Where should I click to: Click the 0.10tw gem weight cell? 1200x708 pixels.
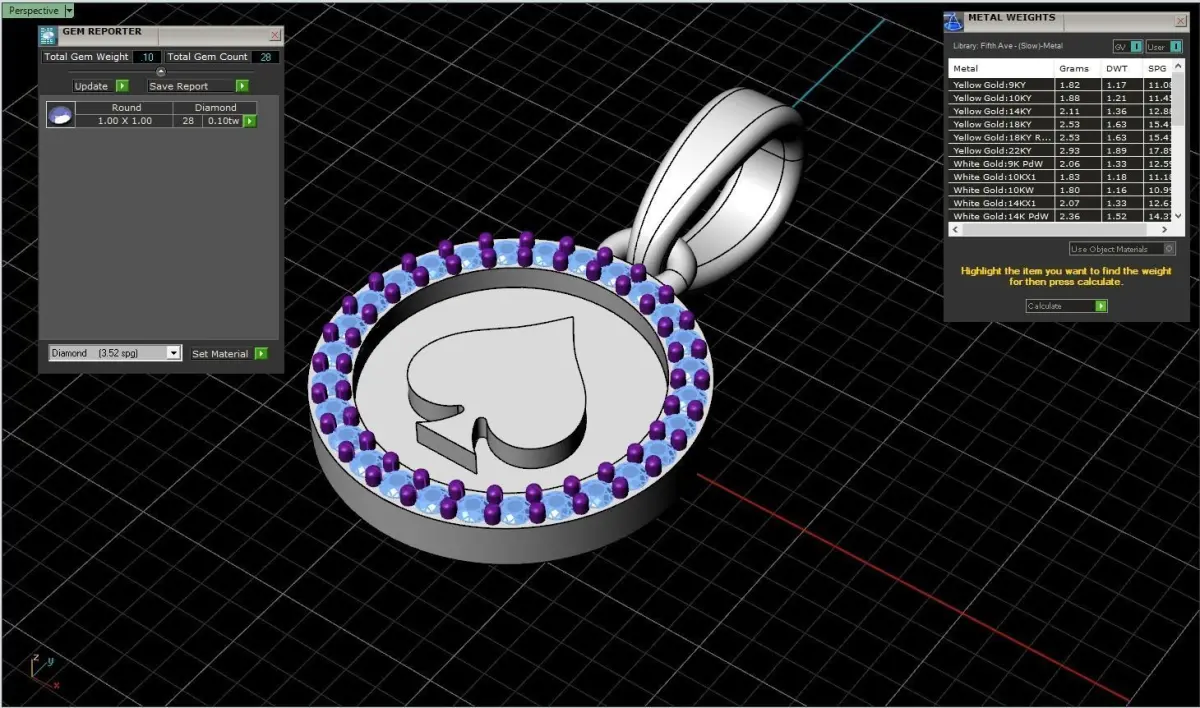[x=223, y=120]
